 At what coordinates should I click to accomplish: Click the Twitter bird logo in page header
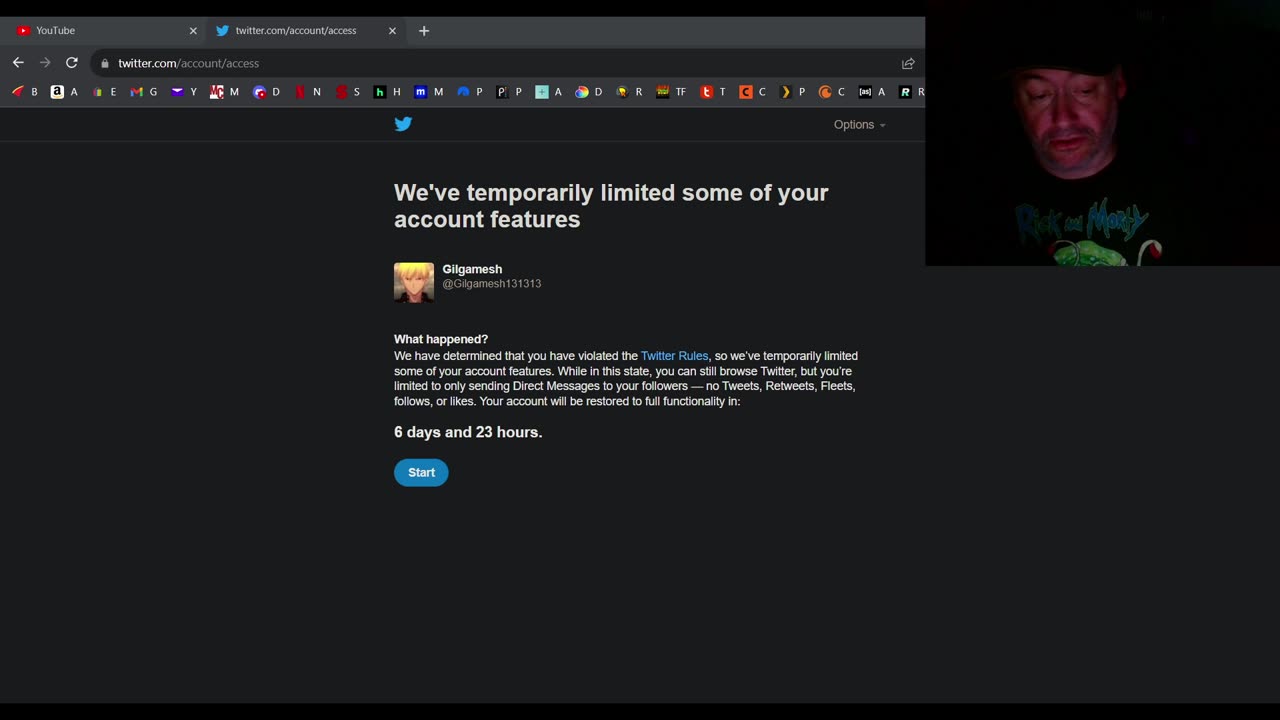click(x=403, y=124)
